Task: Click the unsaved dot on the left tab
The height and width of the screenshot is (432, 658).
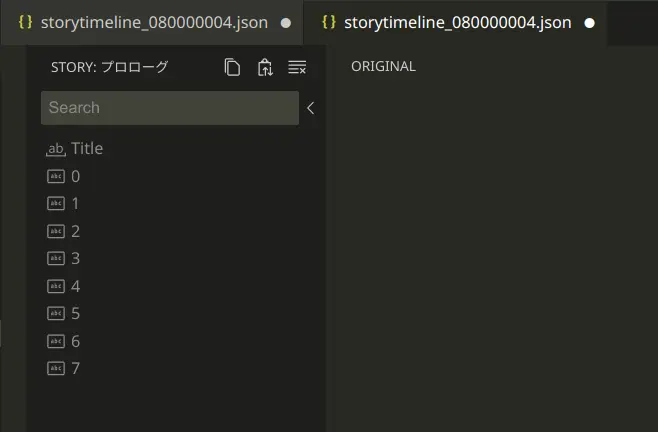Action: pos(287,22)
